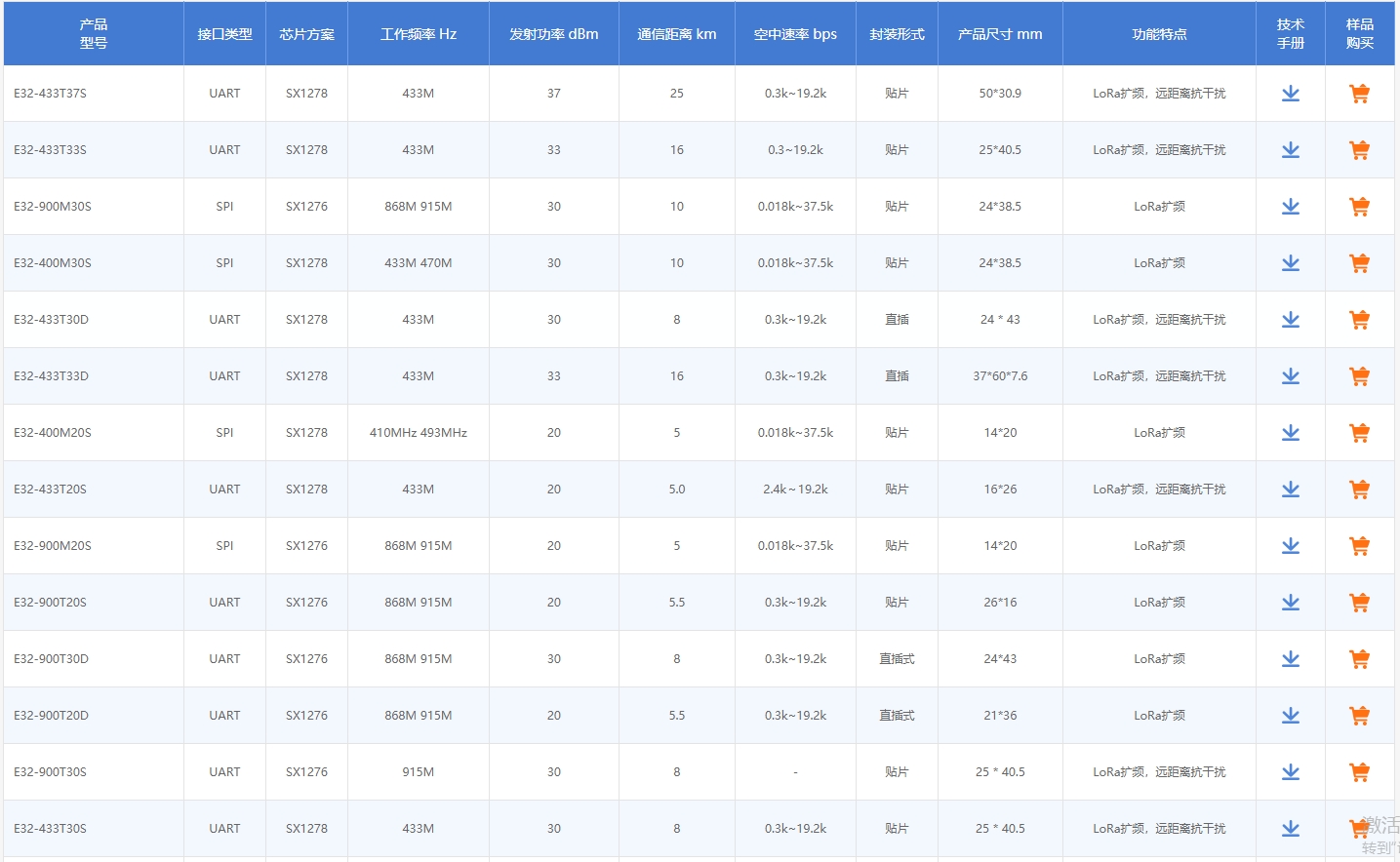Select the E32-433T33D model name

(52, 376)
